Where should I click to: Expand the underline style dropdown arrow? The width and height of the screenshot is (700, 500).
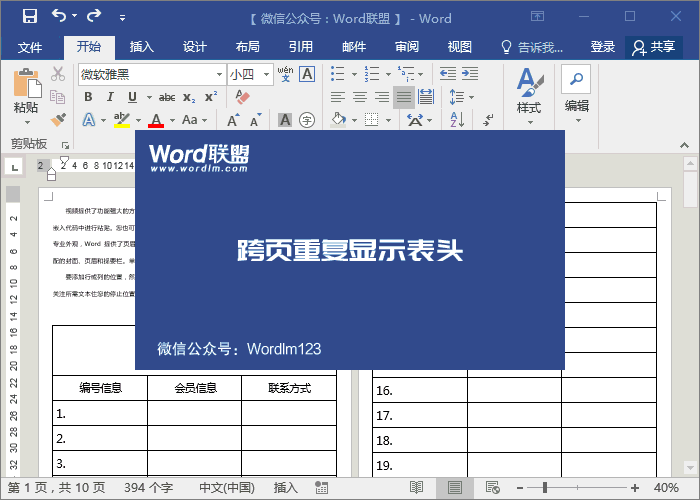149,97
